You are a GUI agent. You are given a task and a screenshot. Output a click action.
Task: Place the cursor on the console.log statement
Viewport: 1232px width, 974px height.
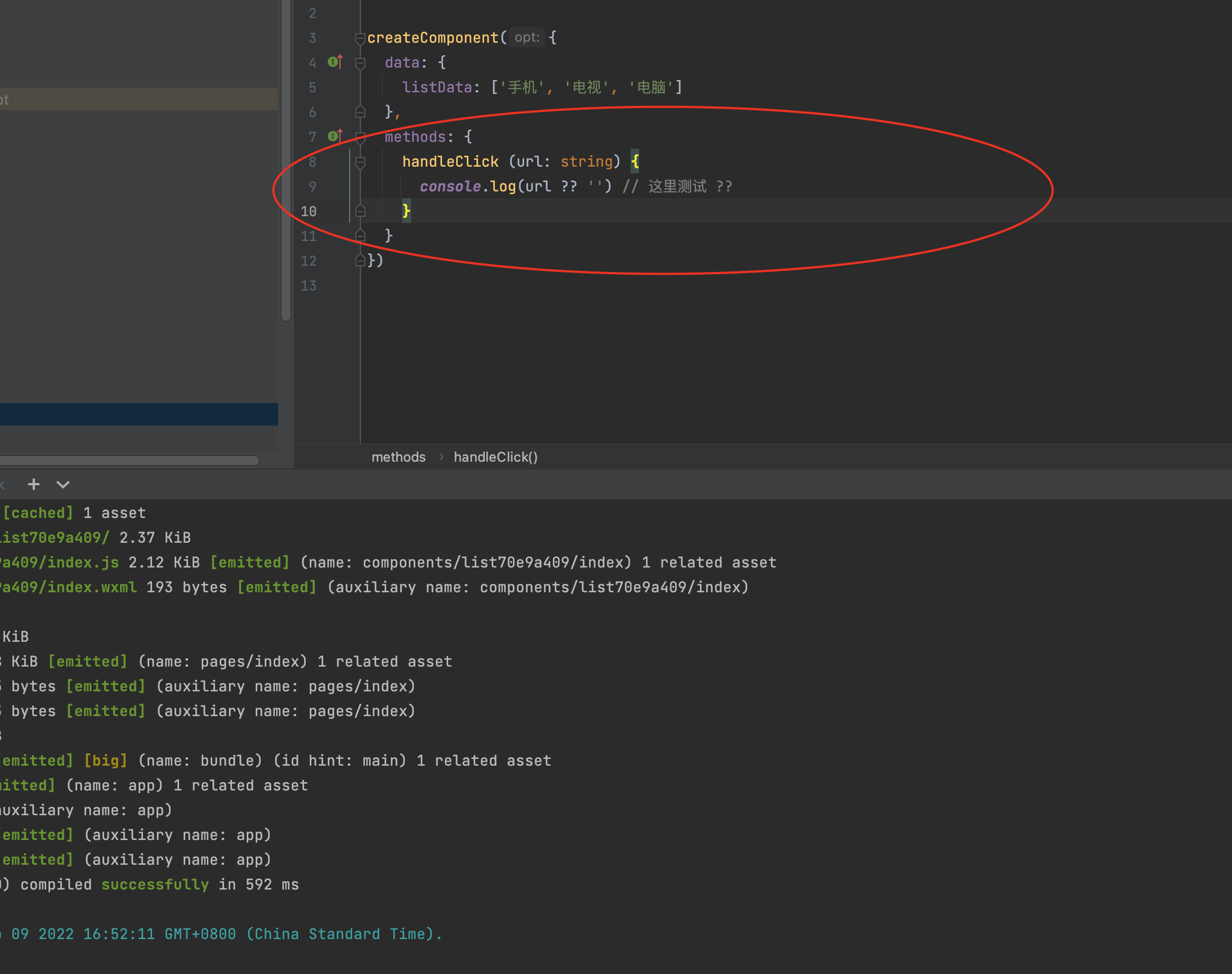tap(514, 186)
